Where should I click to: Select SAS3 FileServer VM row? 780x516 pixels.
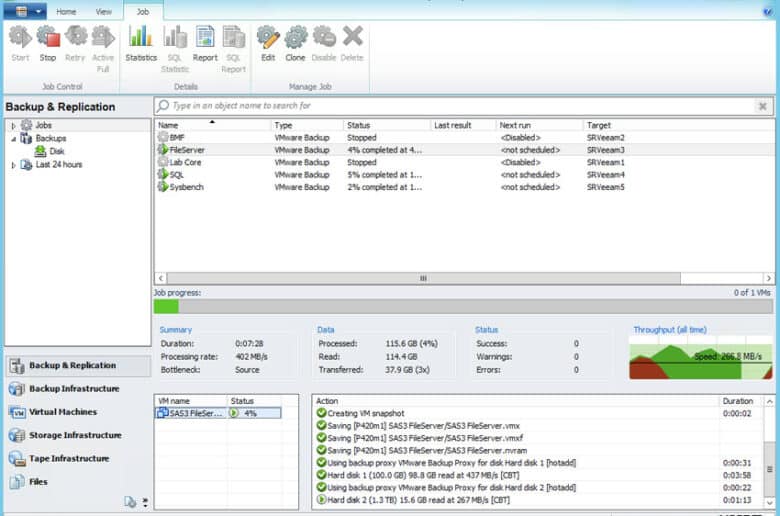coord(218,413)
